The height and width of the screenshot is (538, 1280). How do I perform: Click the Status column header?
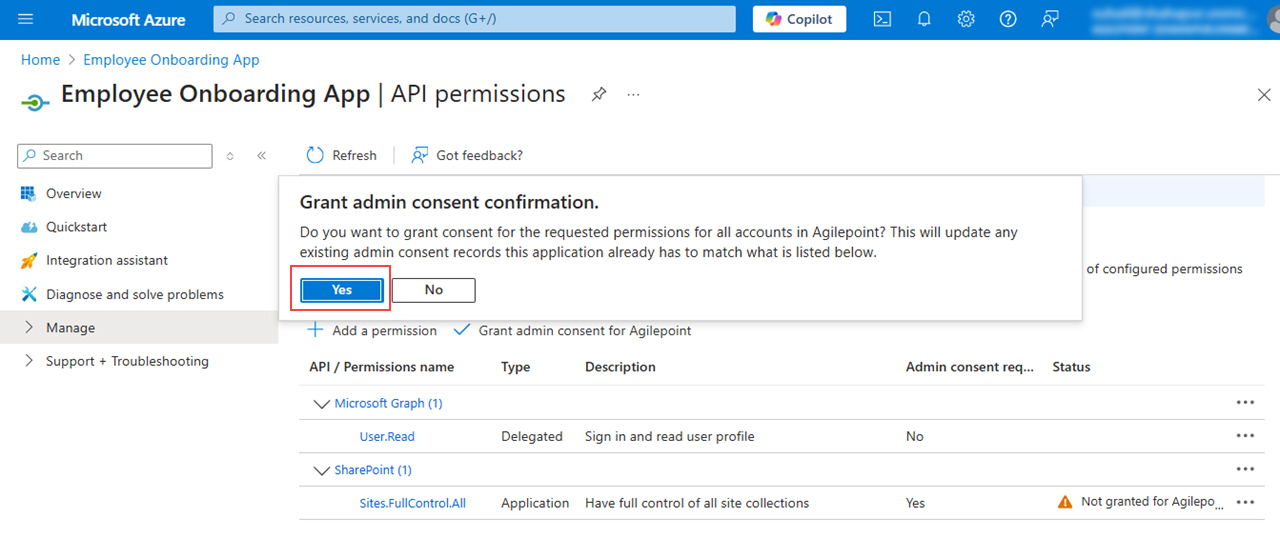pyautogui.click(x=1071, y=367)
